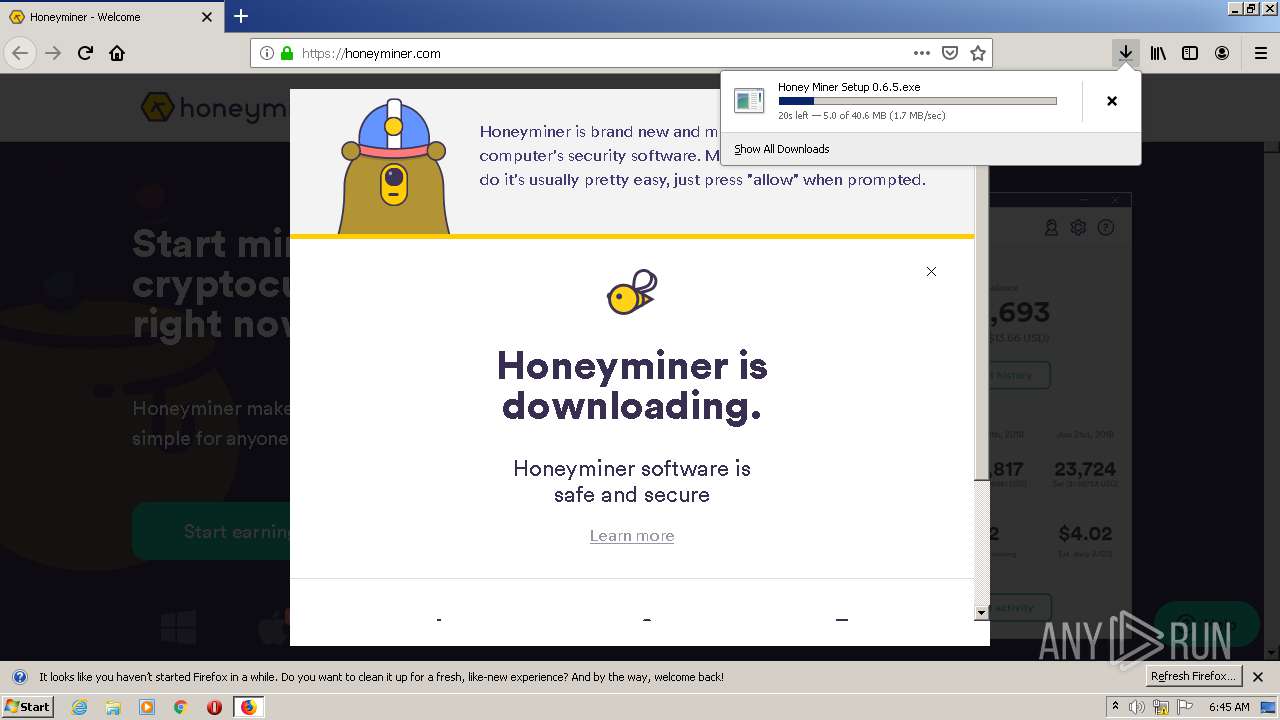
Task: Click scrollbar down arrow in modal
Action: click(x=981, y=612)
